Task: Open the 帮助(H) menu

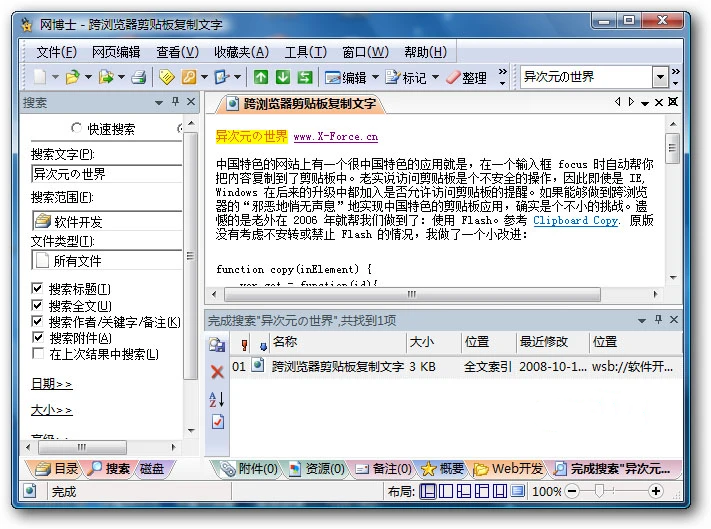Action: [425, 52]
